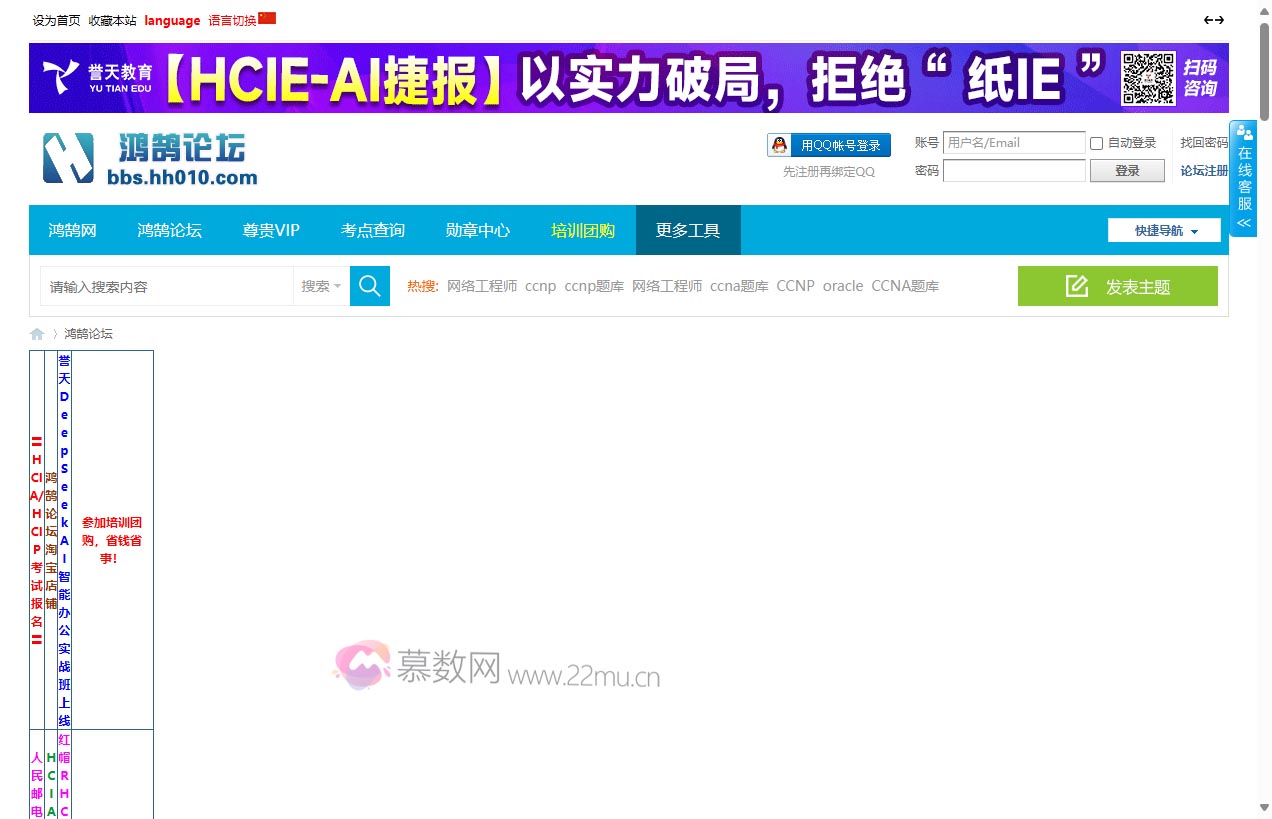Click the pencil icon on 发表主题 button

(1076, 285)
